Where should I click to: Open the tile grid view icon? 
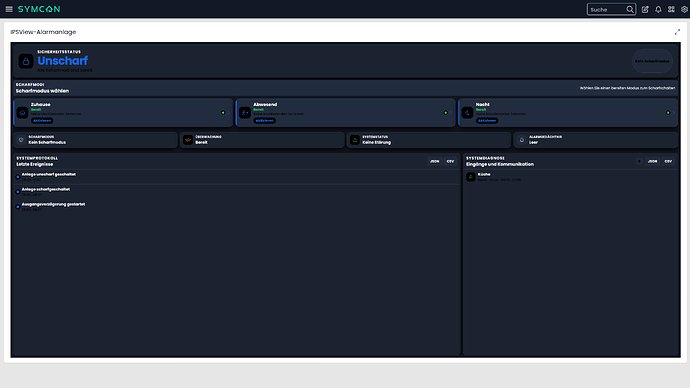click(x=671, y=9)
